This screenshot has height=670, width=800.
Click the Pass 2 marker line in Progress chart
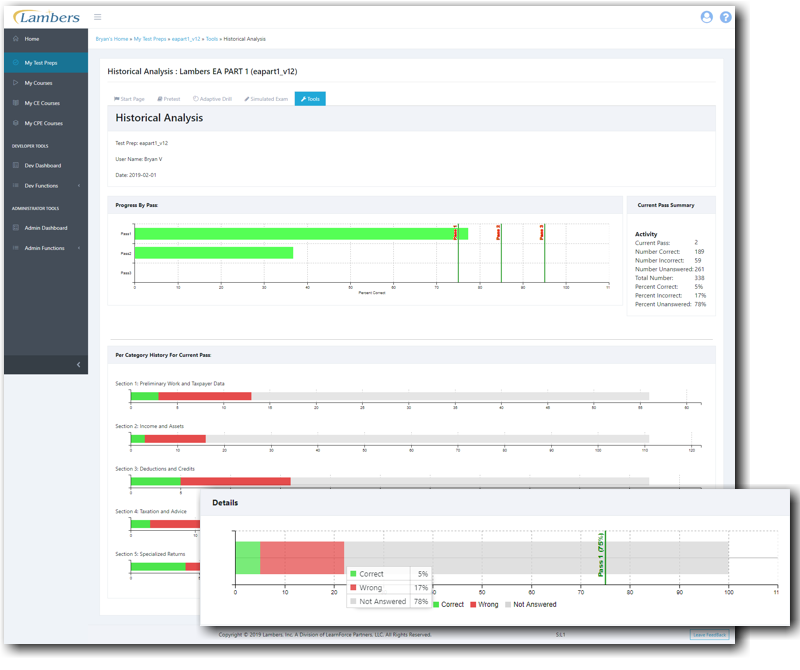pyautogui.click(x=501, y=253)
